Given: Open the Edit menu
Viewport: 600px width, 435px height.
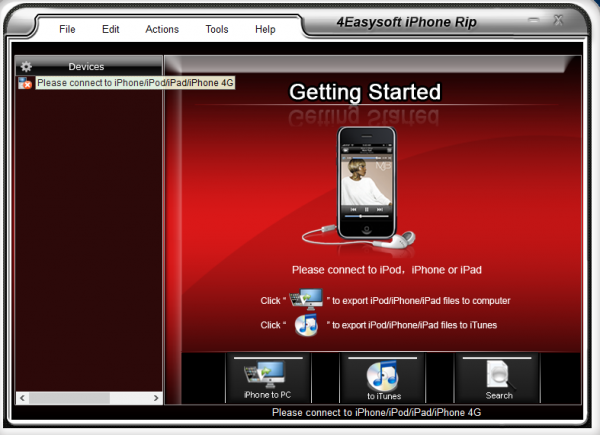Looking at the screenshot, I should (111, 29).
